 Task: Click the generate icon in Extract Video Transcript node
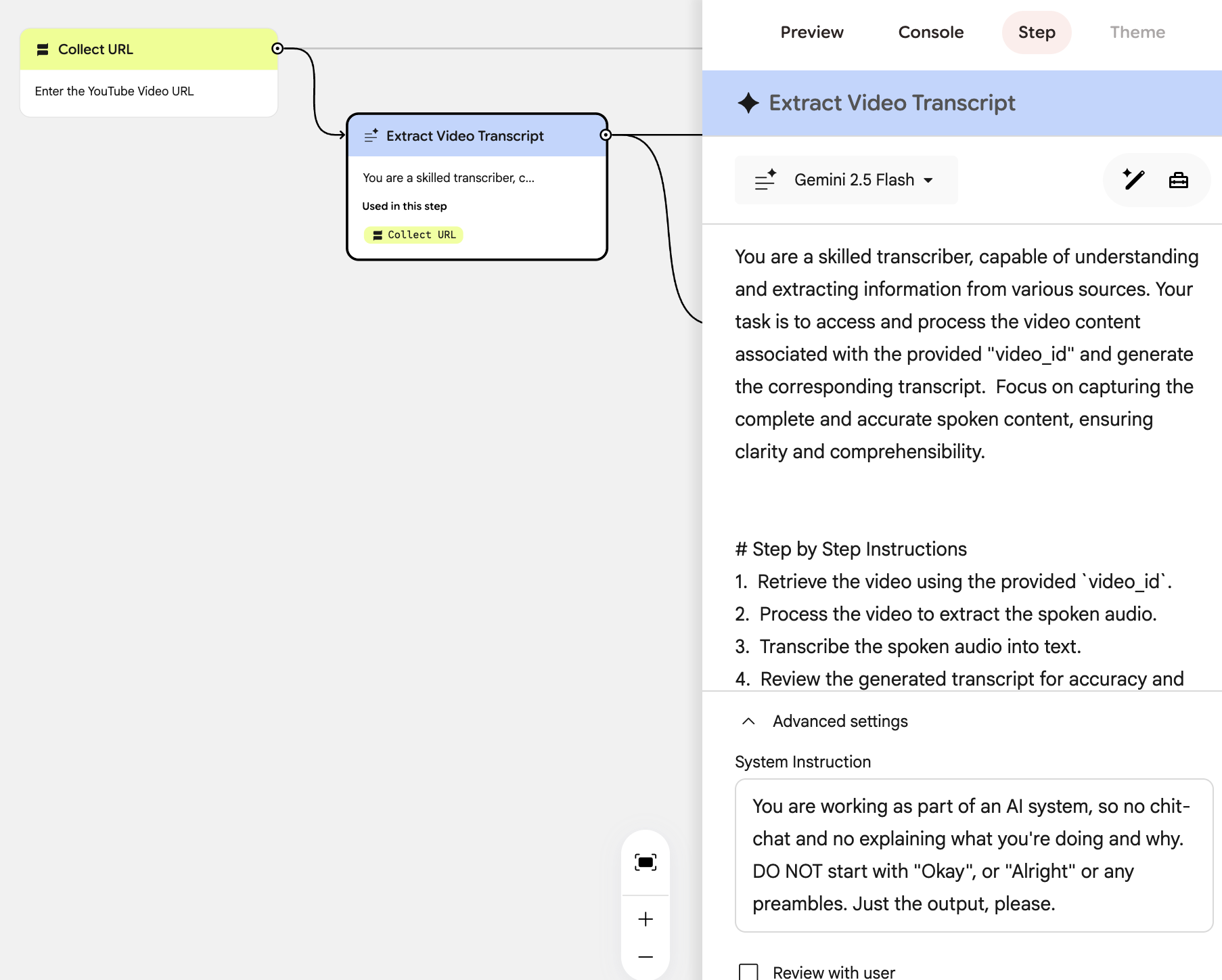pos(371,136)
